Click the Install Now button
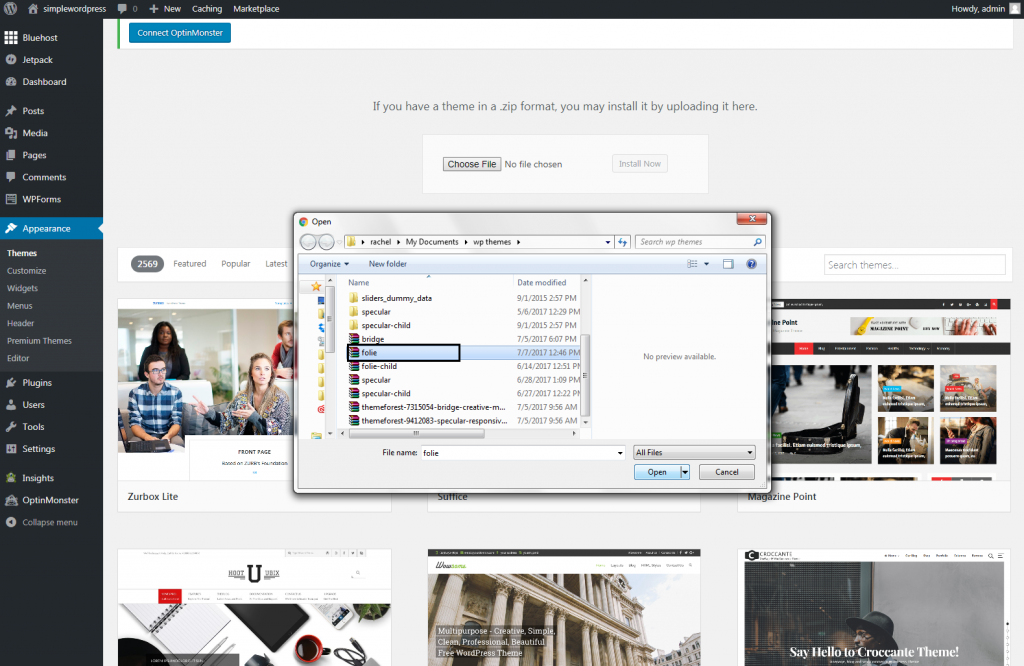The height and width of the screenshot is (666, 1024). pos(640,164)
